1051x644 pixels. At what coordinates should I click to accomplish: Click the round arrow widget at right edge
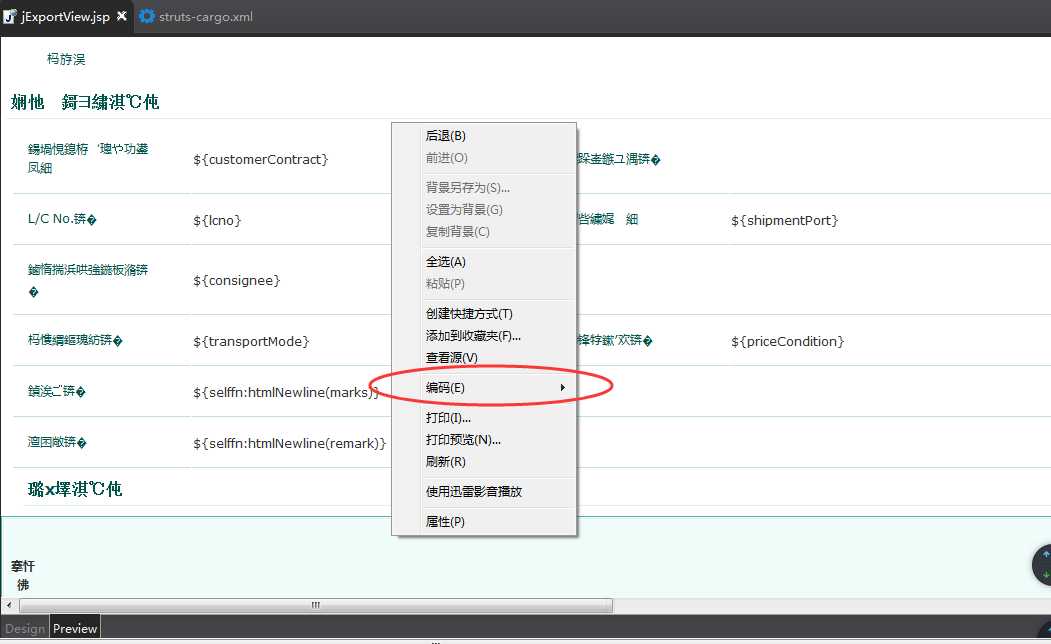[1042, 565]
